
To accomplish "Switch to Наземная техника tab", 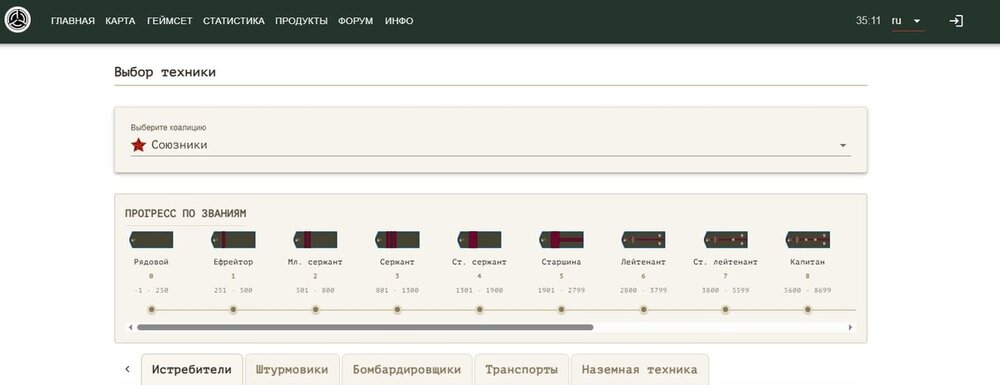I will coord(640,370).
